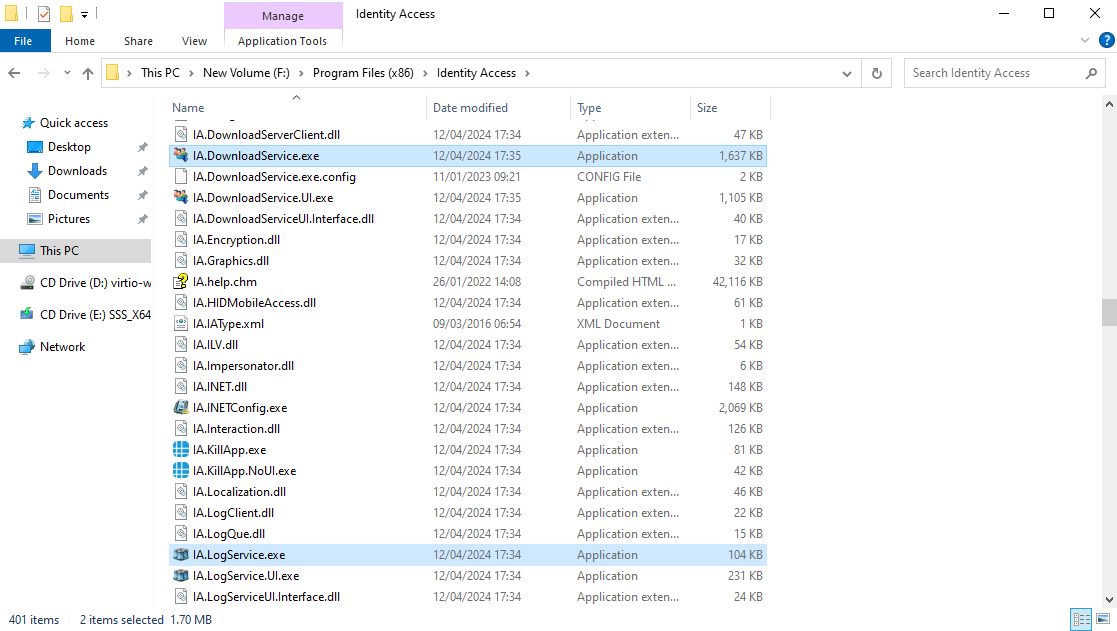Open the File menu tab
This screenshot has width=1117, height=631.
(x=24, y=41)
